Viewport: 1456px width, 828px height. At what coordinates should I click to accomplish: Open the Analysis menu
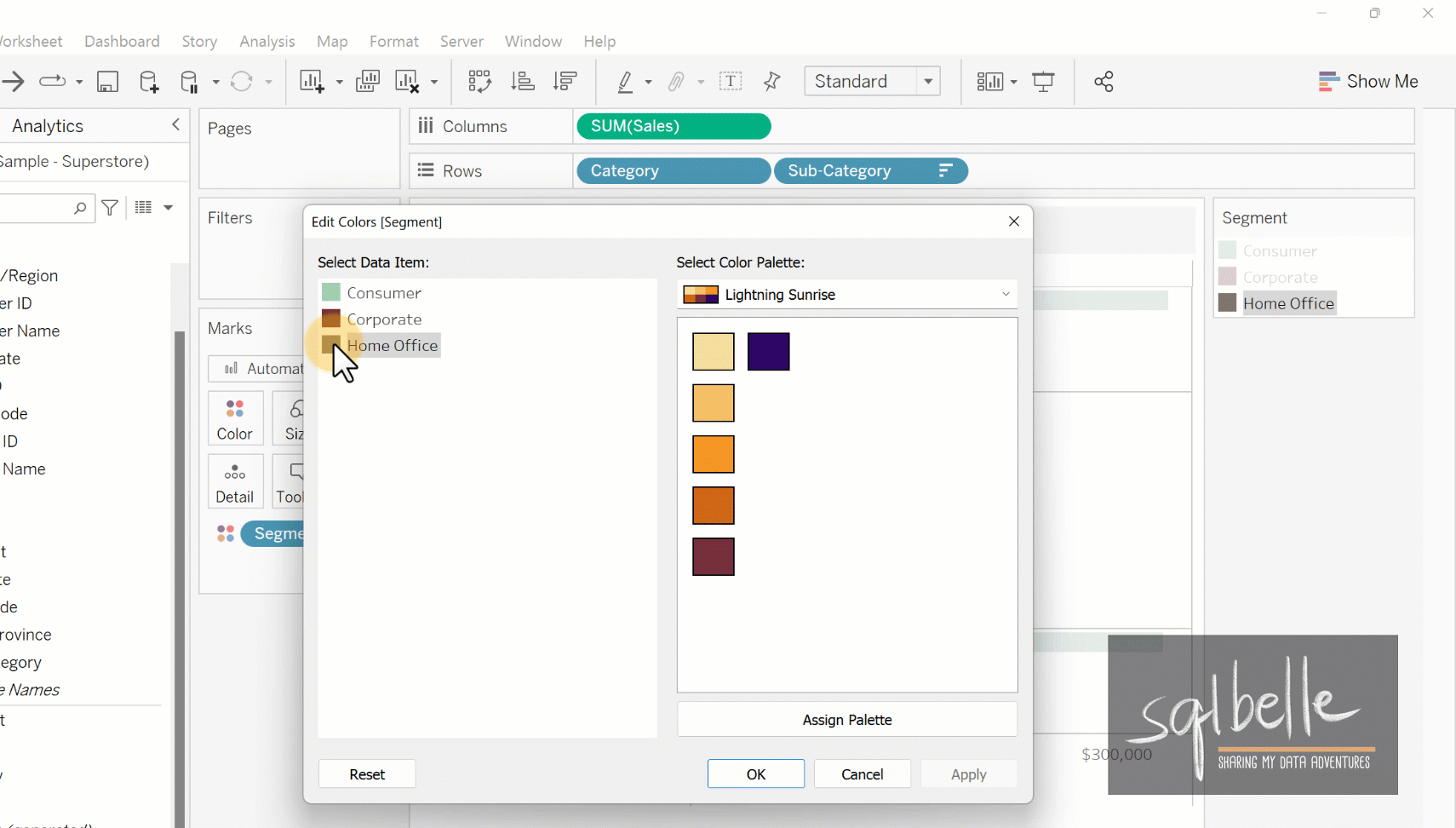pos(267,41)
